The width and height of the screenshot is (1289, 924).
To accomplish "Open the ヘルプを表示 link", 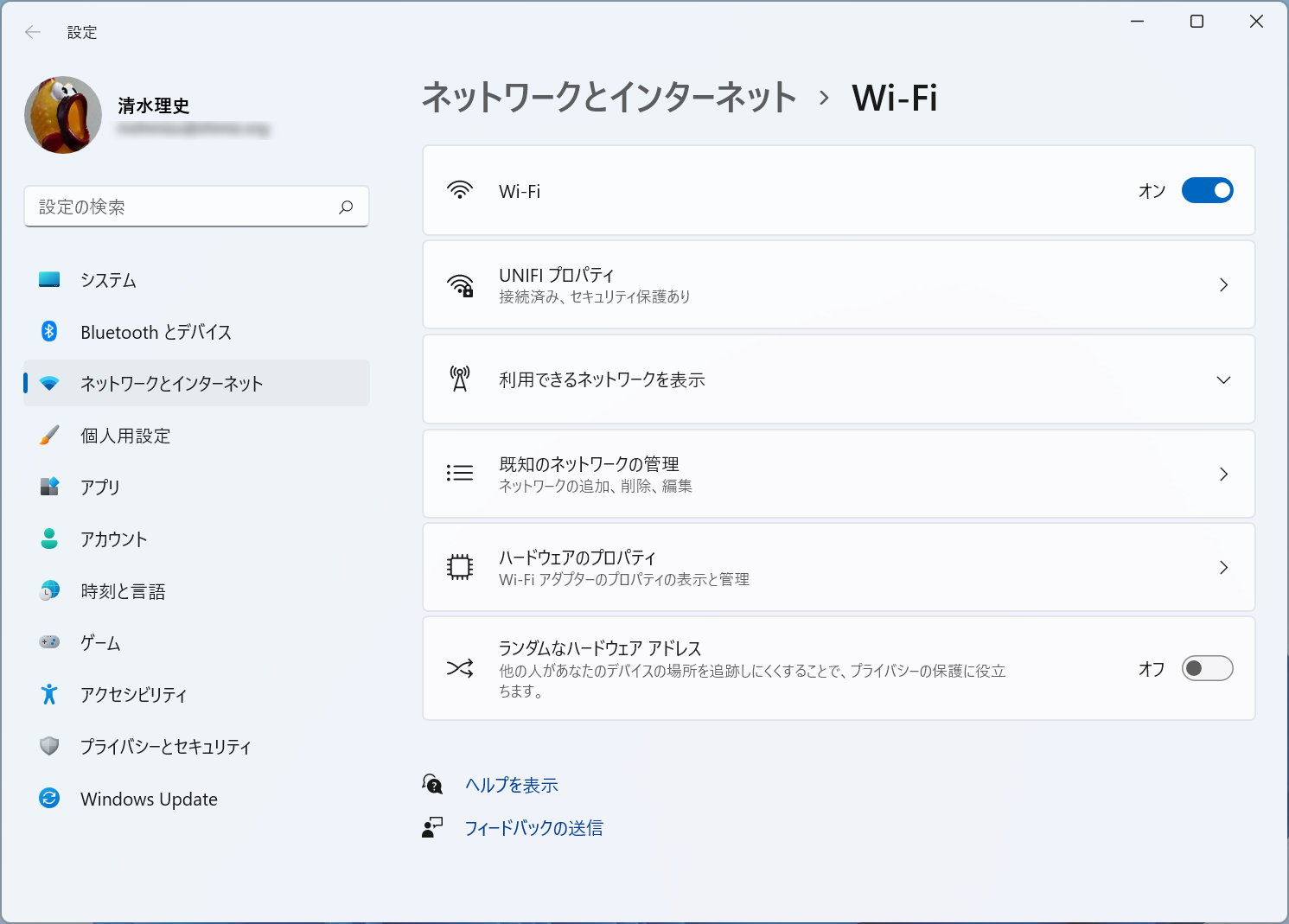I will (511, 784).
